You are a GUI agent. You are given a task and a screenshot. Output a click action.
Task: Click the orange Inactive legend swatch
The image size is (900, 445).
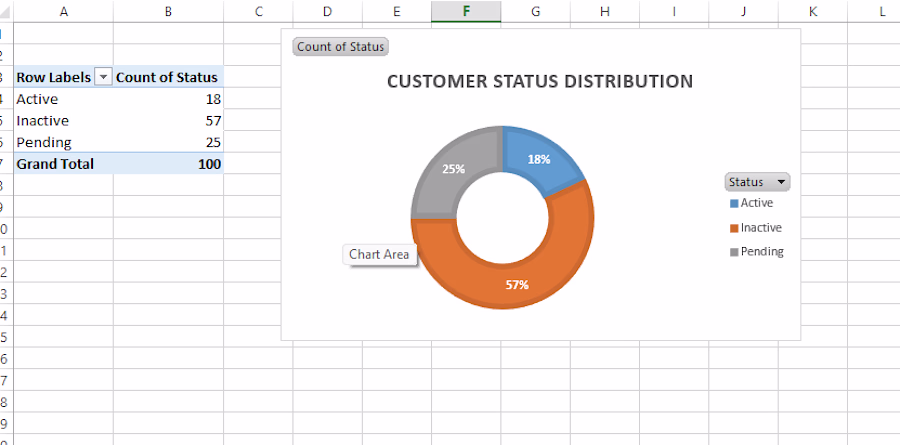(x=734, y=229)
